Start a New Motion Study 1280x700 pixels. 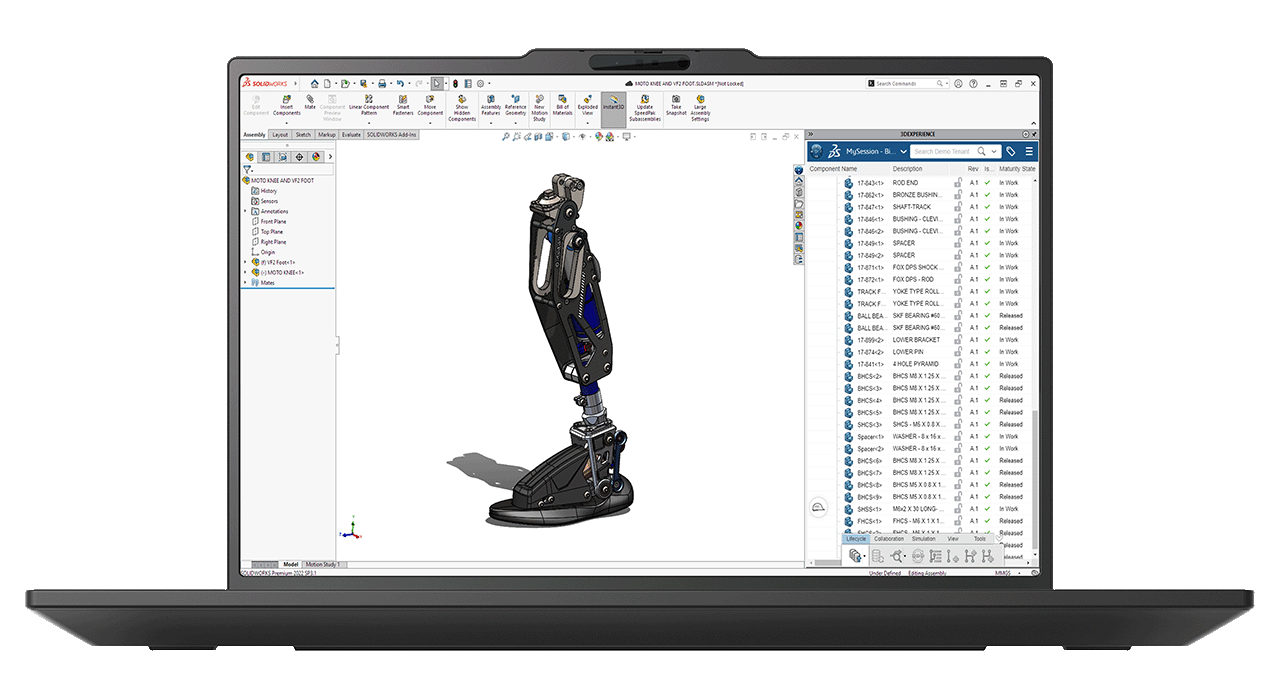[x=539, y=108]
